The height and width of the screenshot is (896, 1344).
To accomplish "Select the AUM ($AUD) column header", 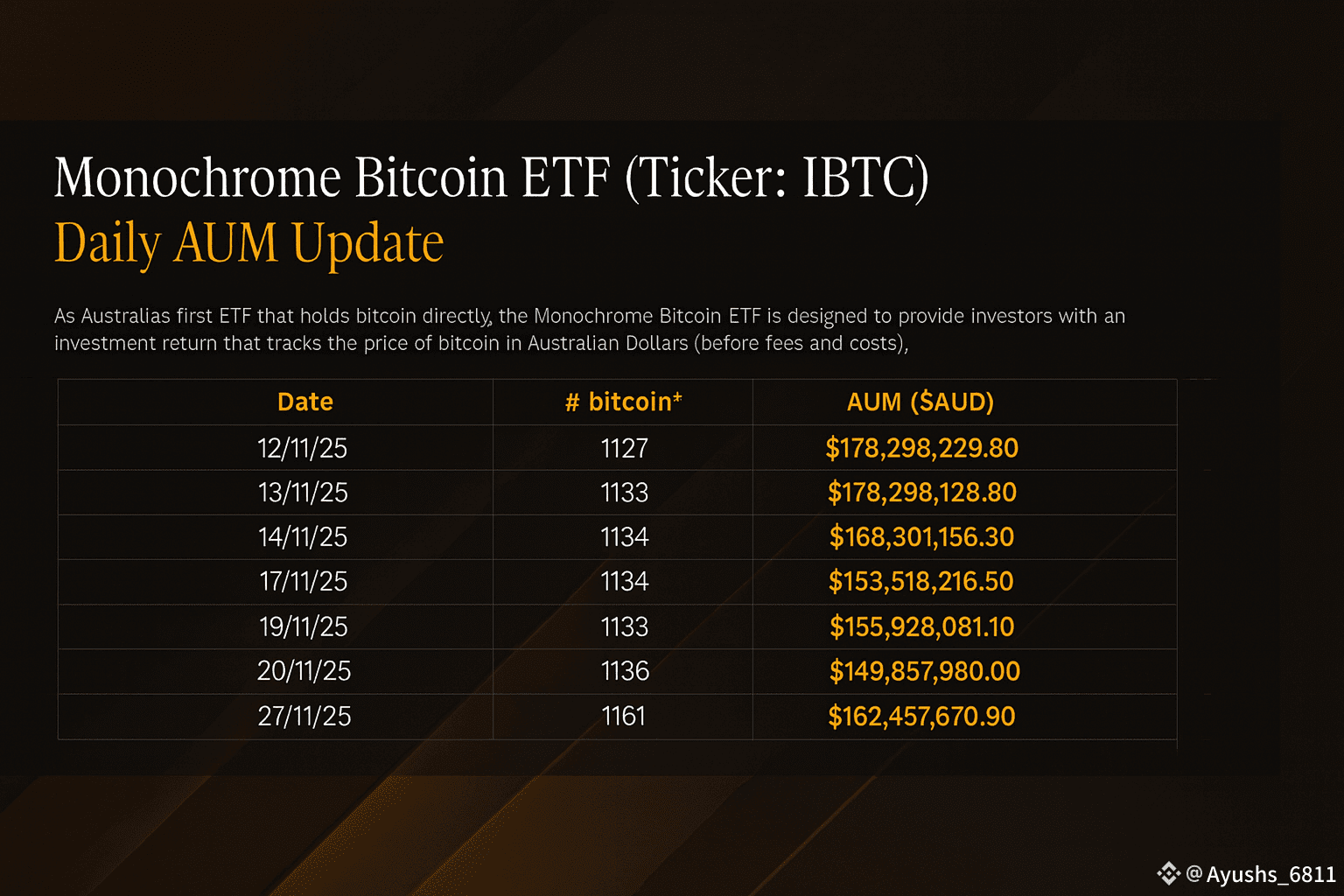I will tap(920, 402).
